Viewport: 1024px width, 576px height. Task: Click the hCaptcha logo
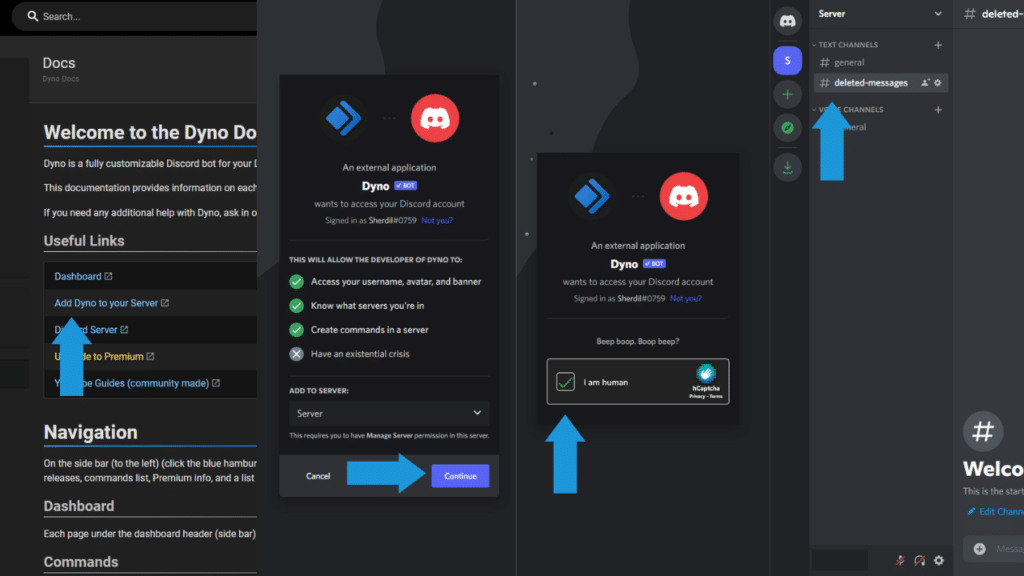(x=705, y=374)
